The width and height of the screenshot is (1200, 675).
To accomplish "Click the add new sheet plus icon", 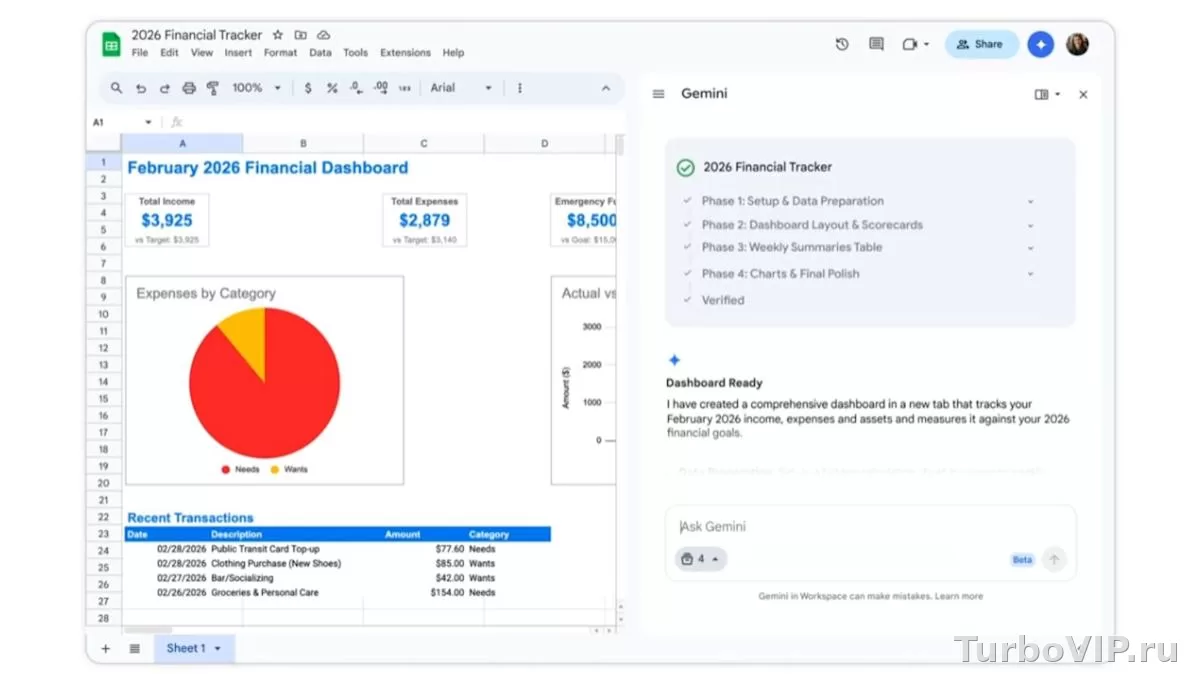I will click(x=105, y=649).
